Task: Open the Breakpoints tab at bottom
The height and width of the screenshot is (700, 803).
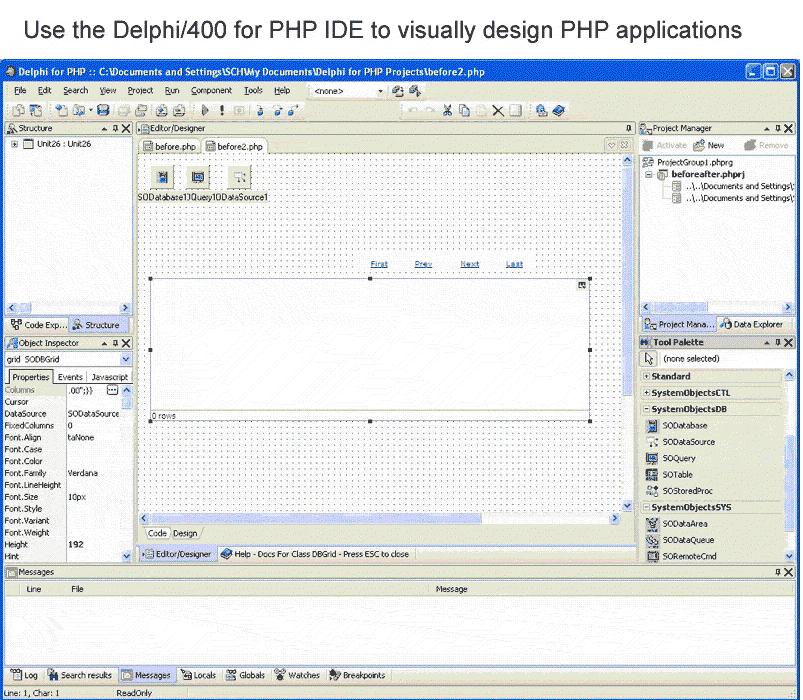Action: 357,675
